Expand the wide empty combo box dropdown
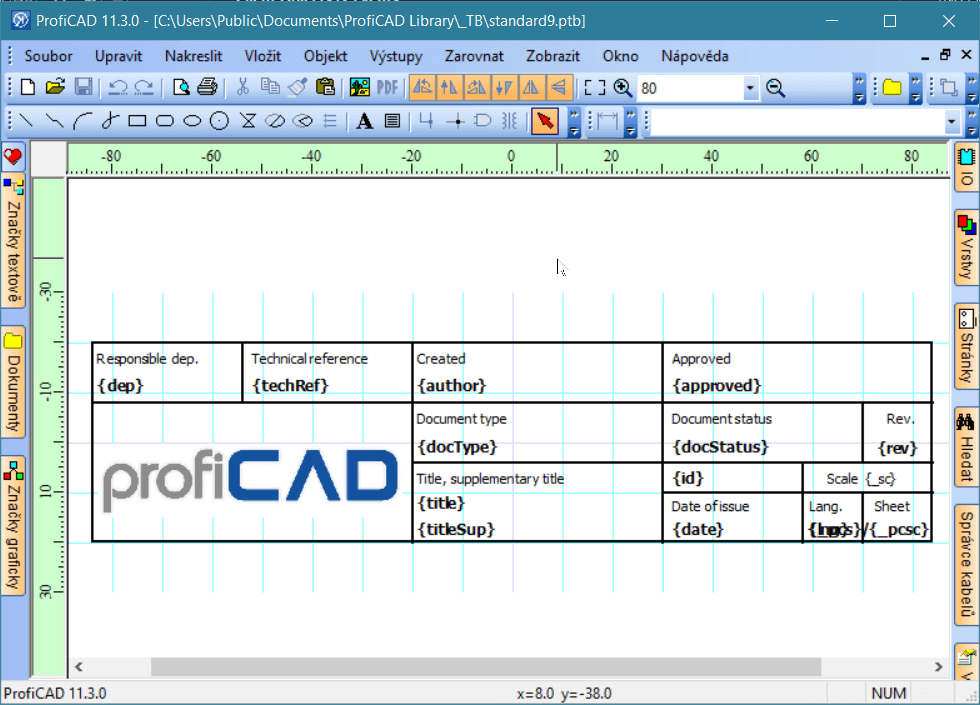This screenshot has height=705, width=980. 951,121
